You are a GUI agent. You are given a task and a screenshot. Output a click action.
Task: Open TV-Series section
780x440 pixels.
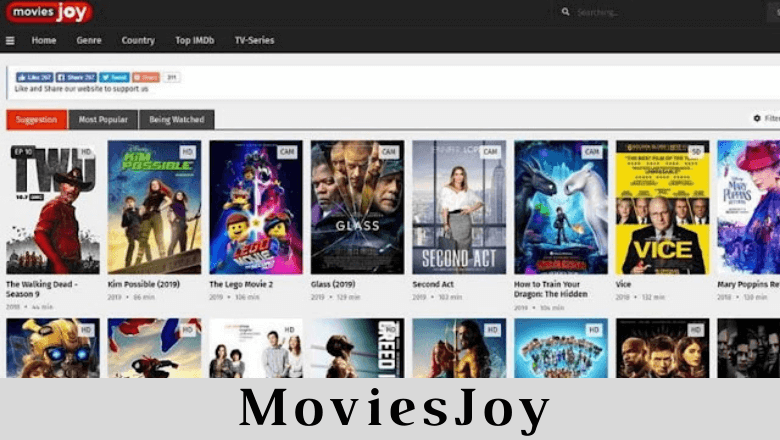coord(254,40)
